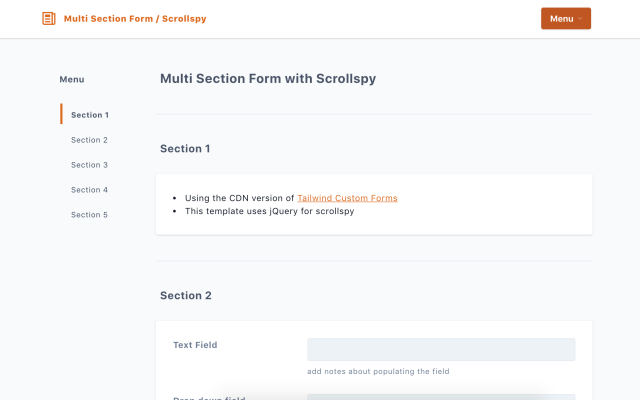Choose Section 5 in sidebar menu

89,215
